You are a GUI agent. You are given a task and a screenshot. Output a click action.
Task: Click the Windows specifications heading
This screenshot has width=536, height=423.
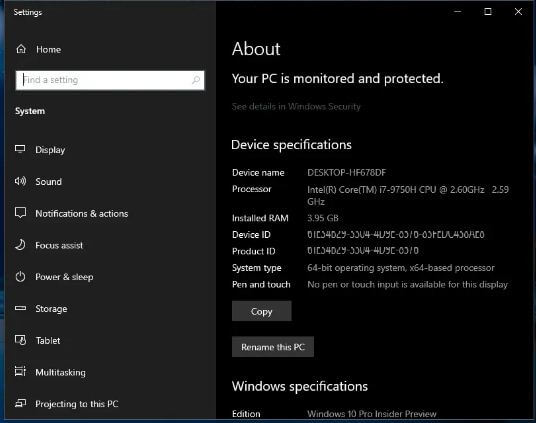(x=300, y=386)
